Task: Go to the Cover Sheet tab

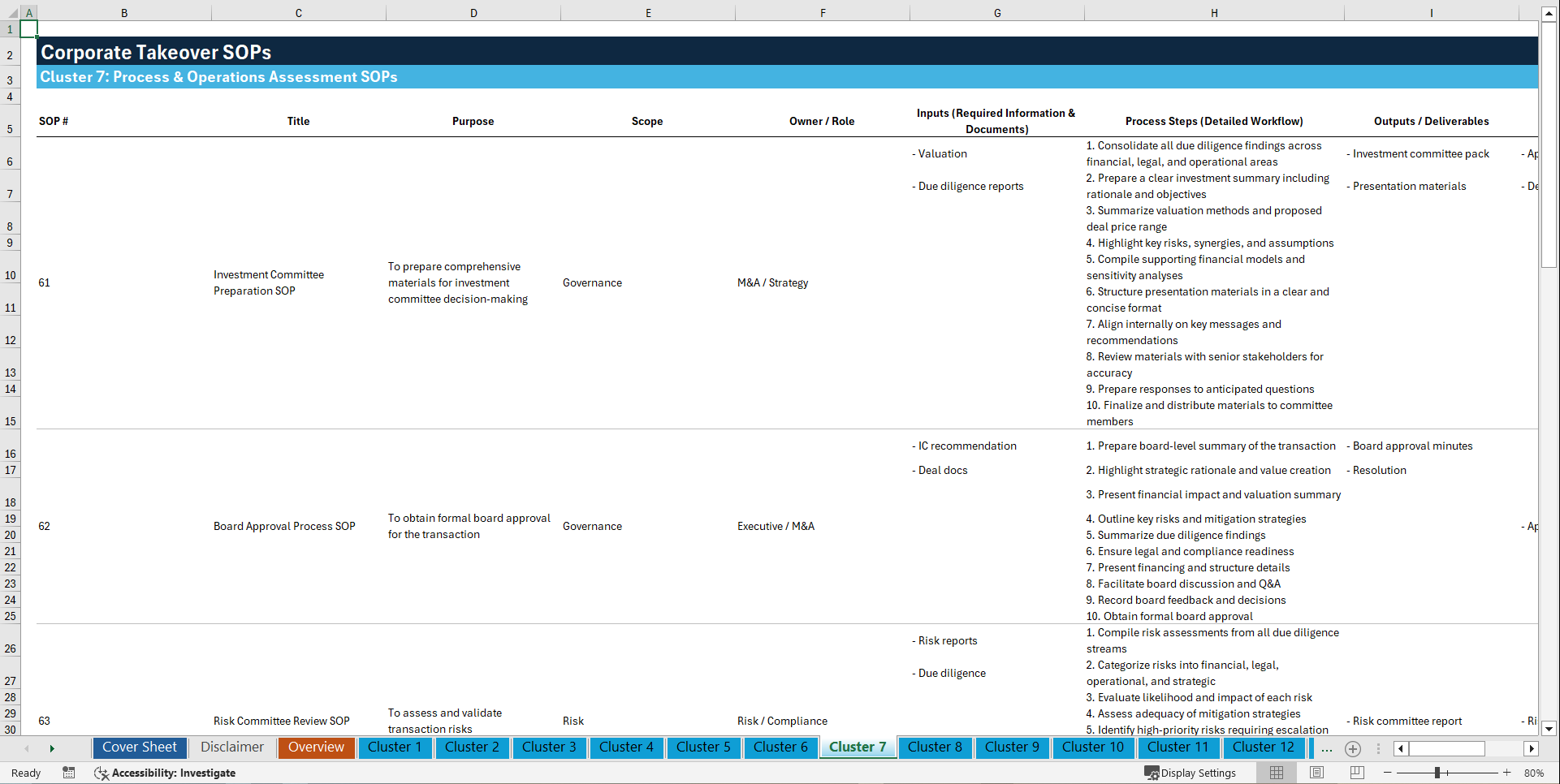Action: click(x=139, y=747)
